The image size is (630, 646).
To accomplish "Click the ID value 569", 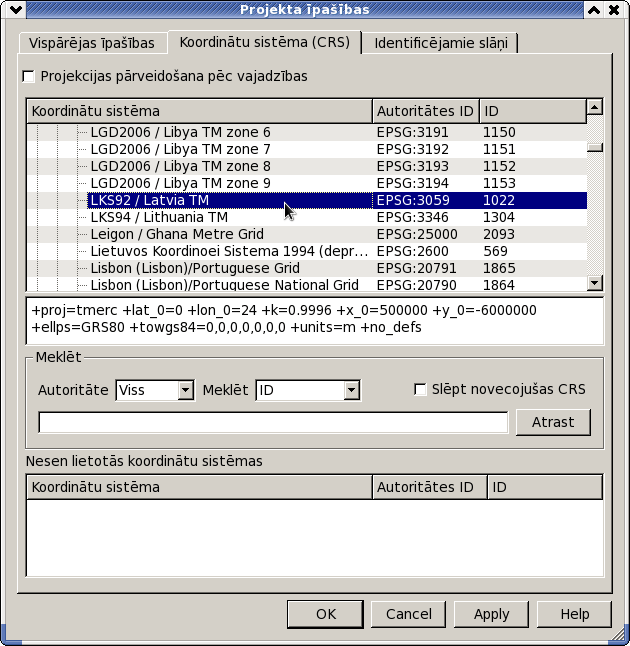I will pyautogui.click(x=495, y=251).
